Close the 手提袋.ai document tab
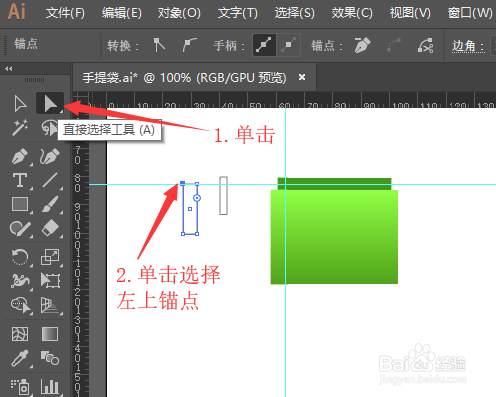 click(302, 77)
